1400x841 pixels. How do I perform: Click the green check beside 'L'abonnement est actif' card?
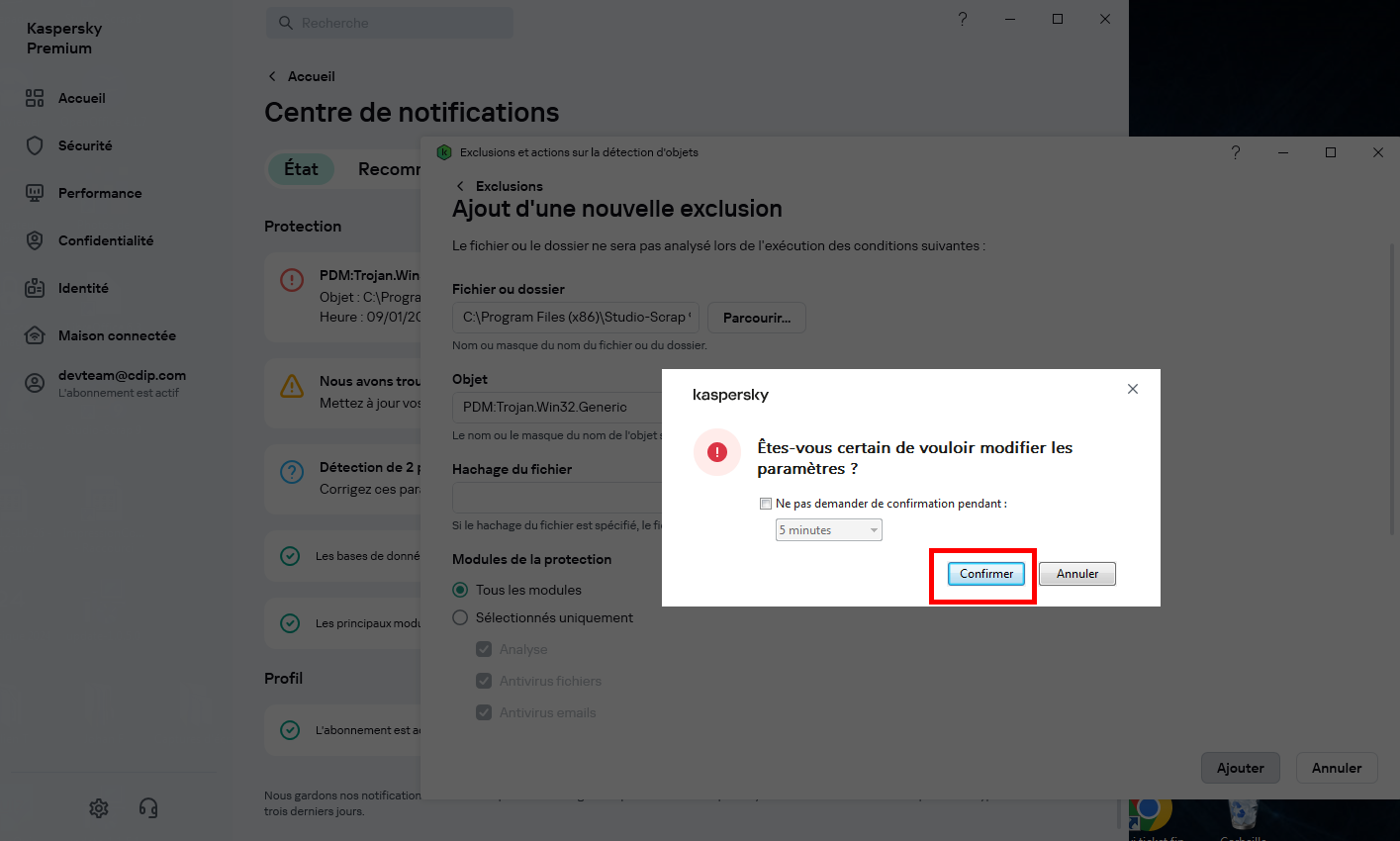[x=290, y=730]
